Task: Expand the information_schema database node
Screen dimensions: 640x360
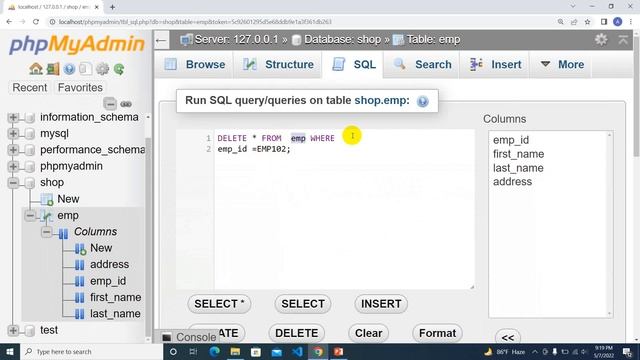Action: click(x=13, y=117)
